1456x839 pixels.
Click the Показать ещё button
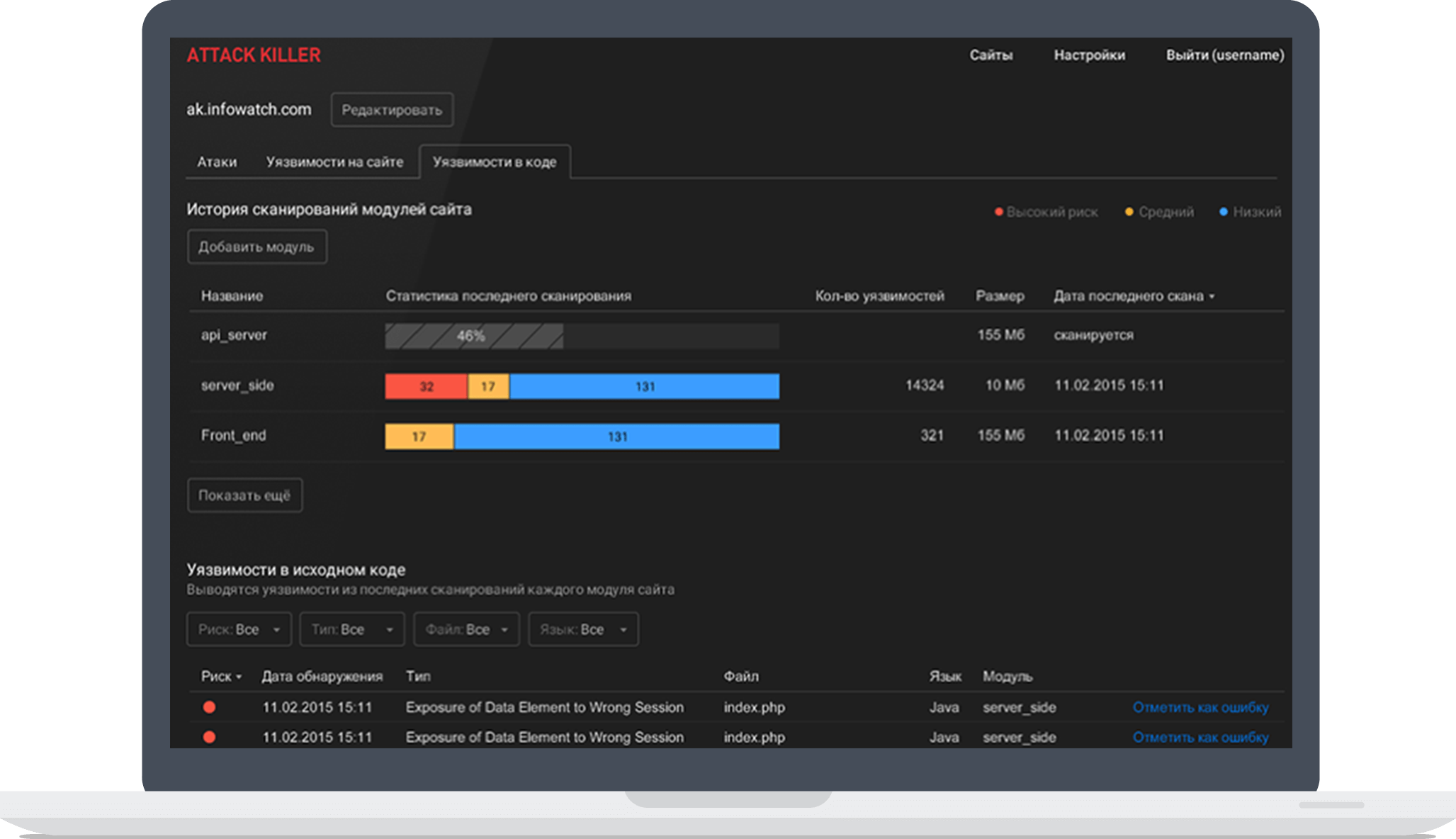[x=244, y=495]
